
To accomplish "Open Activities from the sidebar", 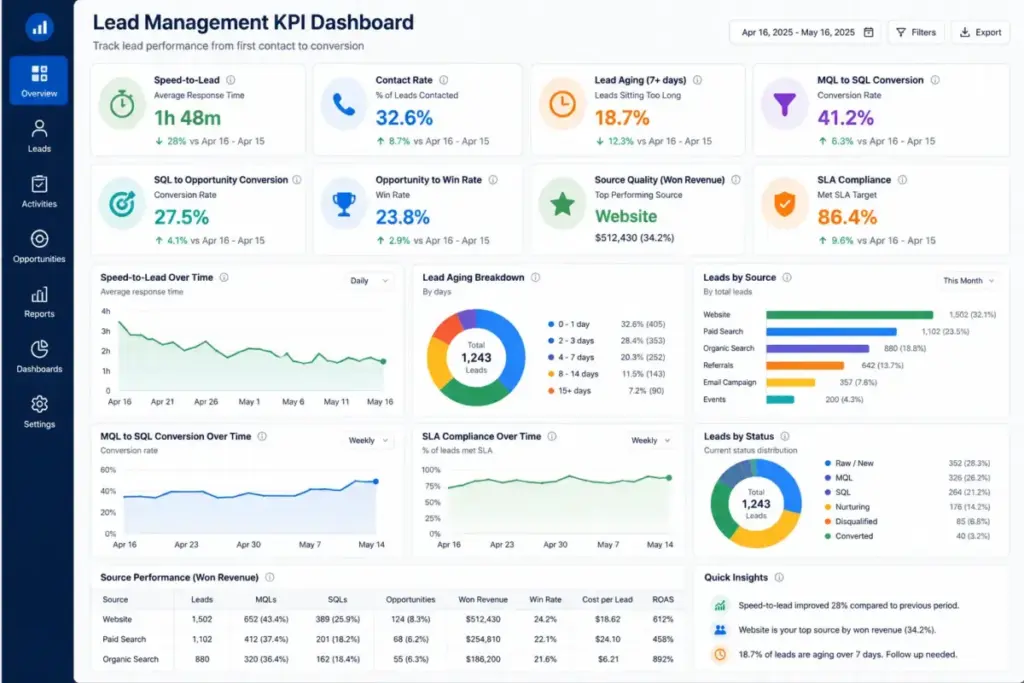I will (x=39, y=191).
